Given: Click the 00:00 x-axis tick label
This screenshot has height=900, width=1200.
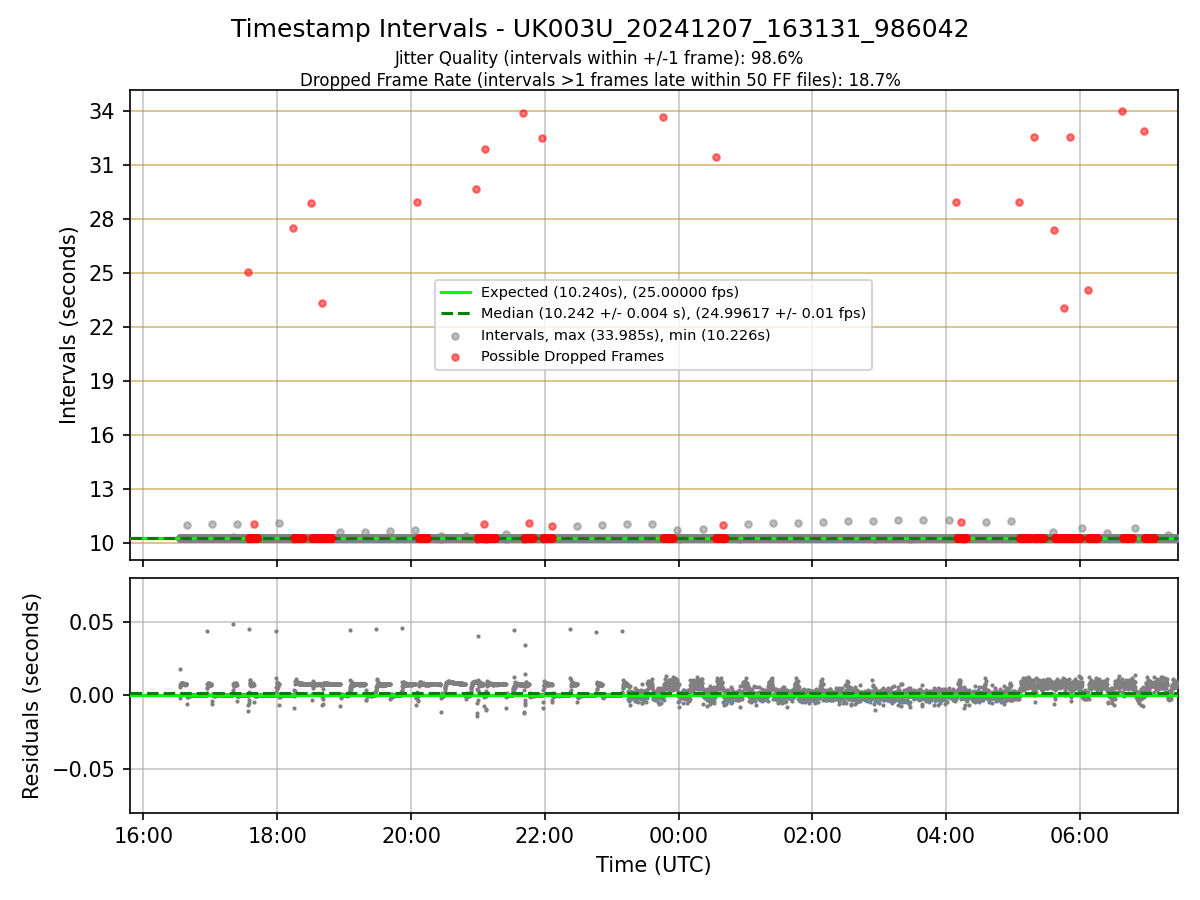Looking at the screenshot, I should (678, 836).
